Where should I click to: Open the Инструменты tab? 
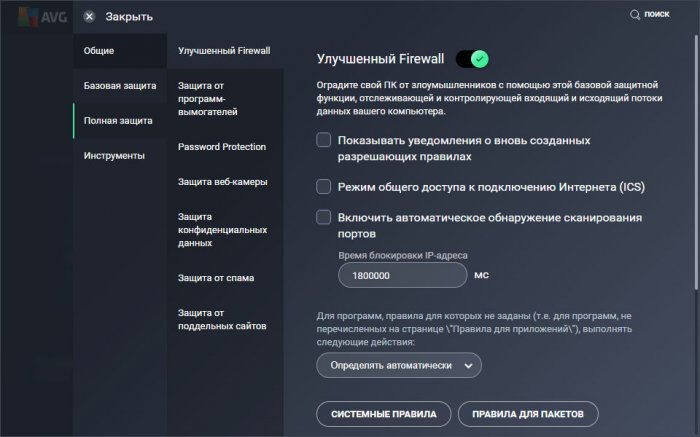[x=114, y=156]
